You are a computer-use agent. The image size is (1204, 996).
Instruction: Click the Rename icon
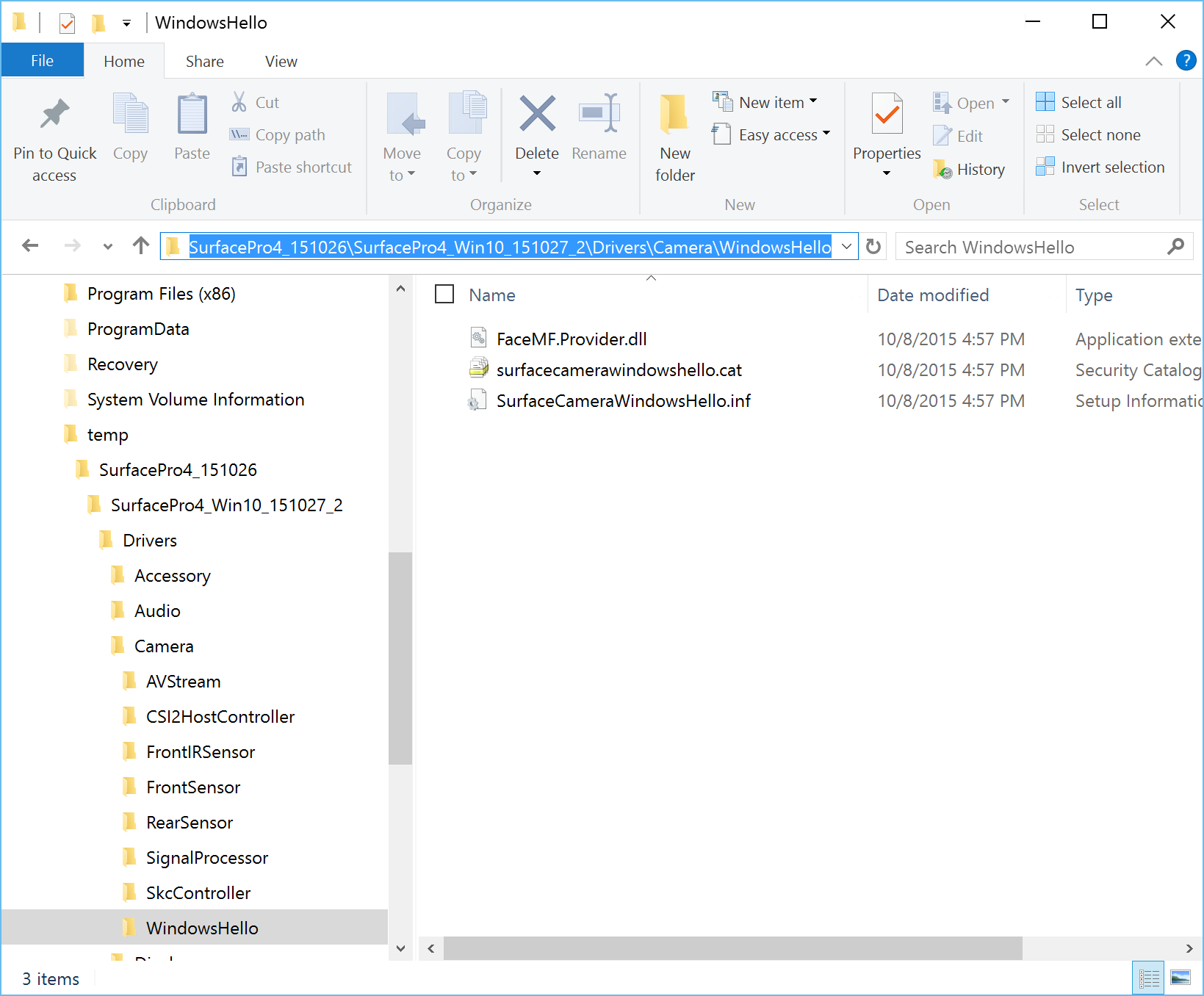coord(599,113)
